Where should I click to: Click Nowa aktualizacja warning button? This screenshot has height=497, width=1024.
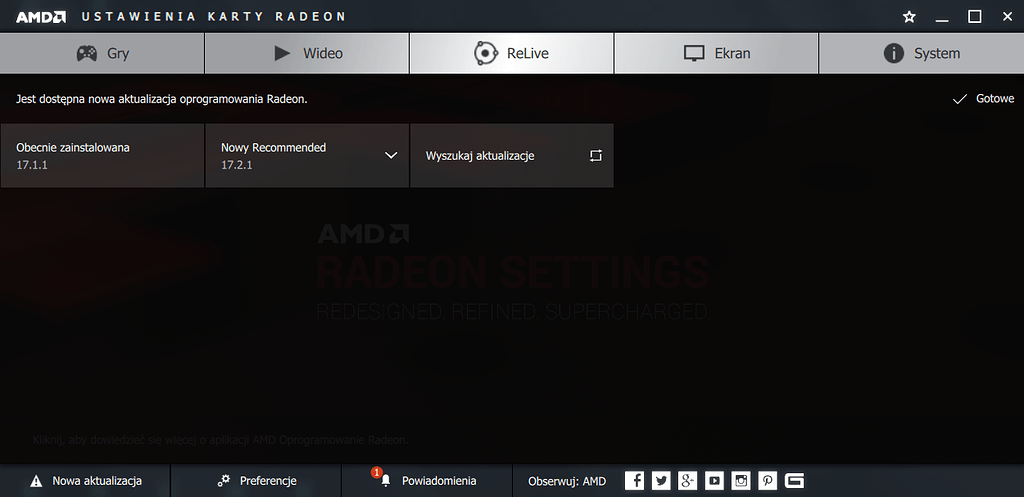[x=86, y=481]
